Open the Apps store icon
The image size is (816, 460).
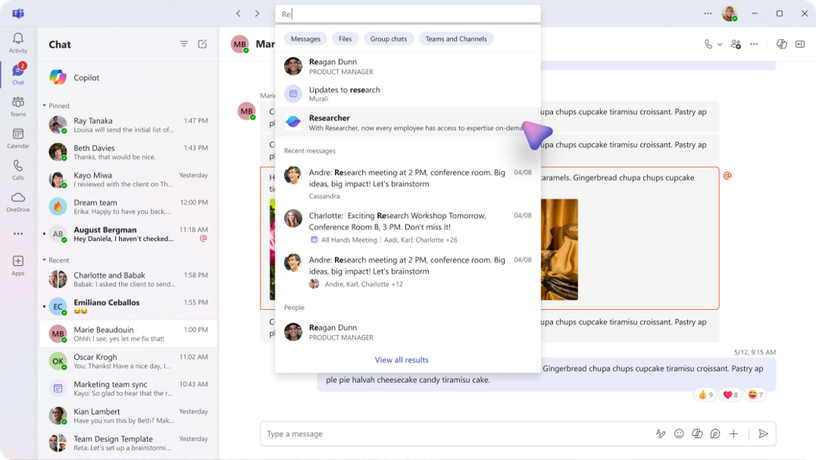(18, 265)
